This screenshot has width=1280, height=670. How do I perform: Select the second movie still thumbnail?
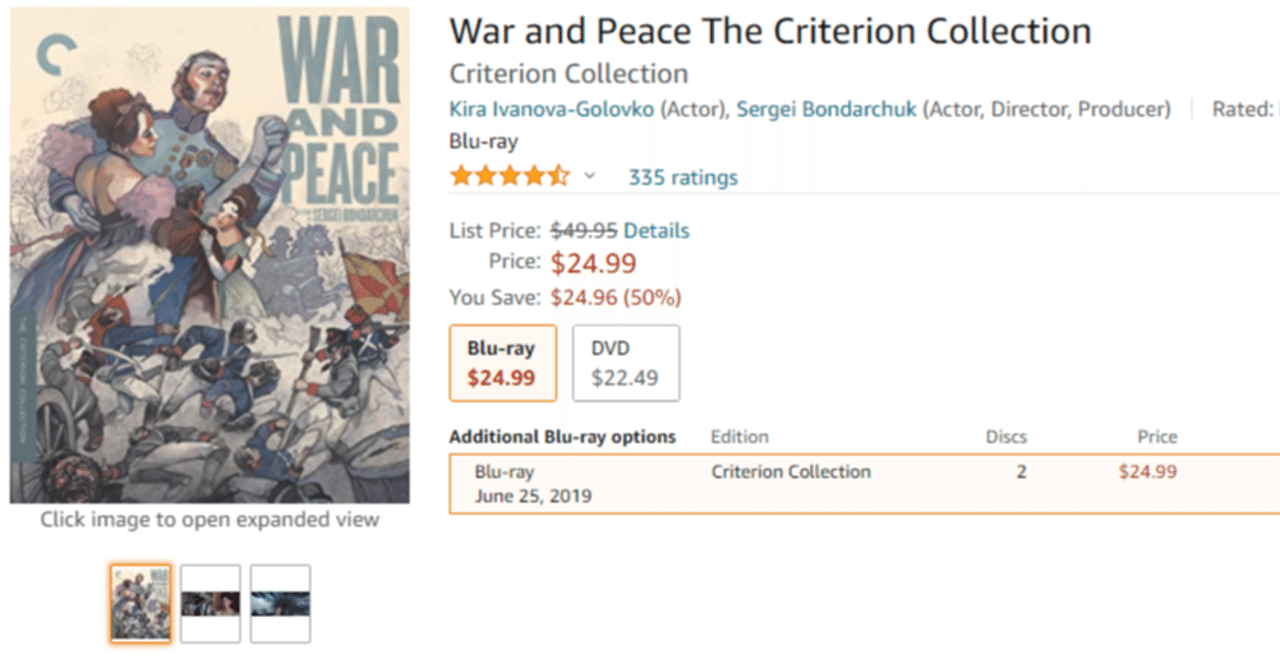click(210, 603)
